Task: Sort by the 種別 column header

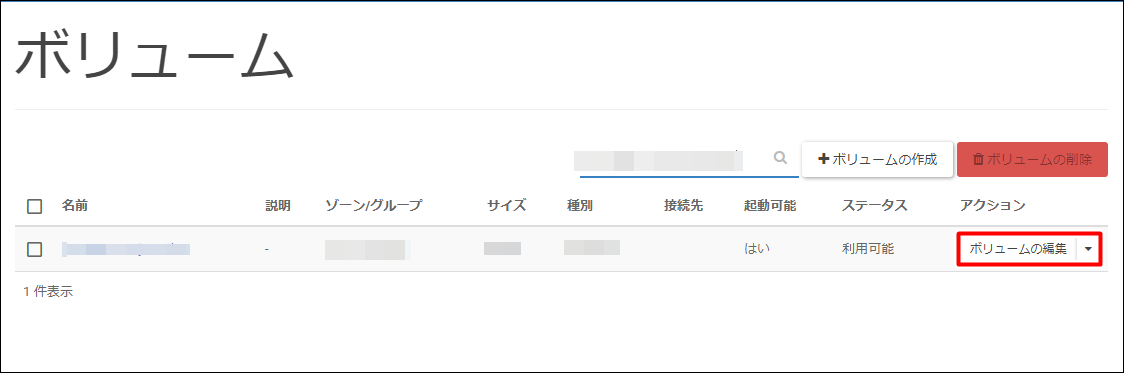Action: [x=579, y=206]
